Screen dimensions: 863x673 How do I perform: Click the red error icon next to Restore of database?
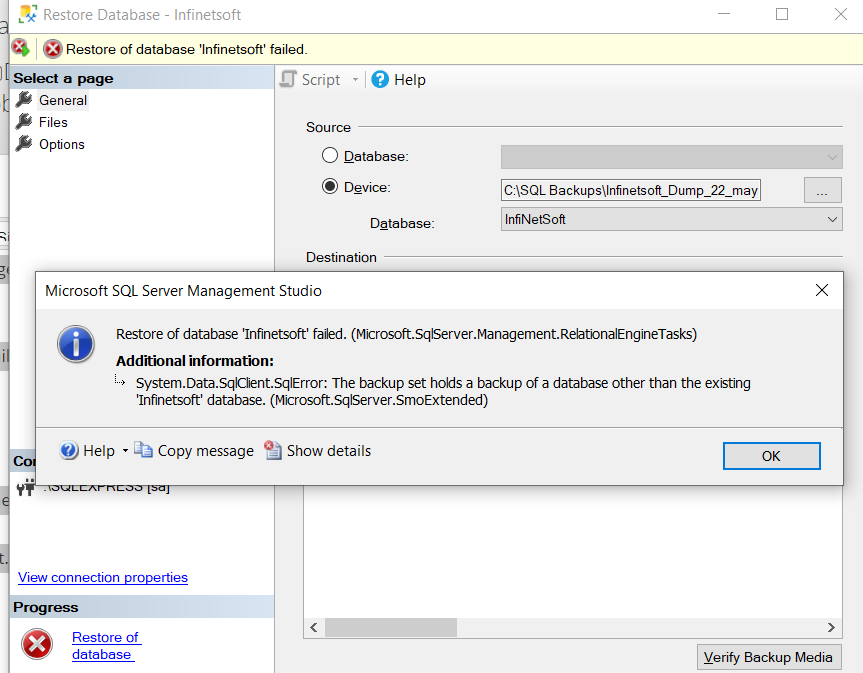[36, 644]
